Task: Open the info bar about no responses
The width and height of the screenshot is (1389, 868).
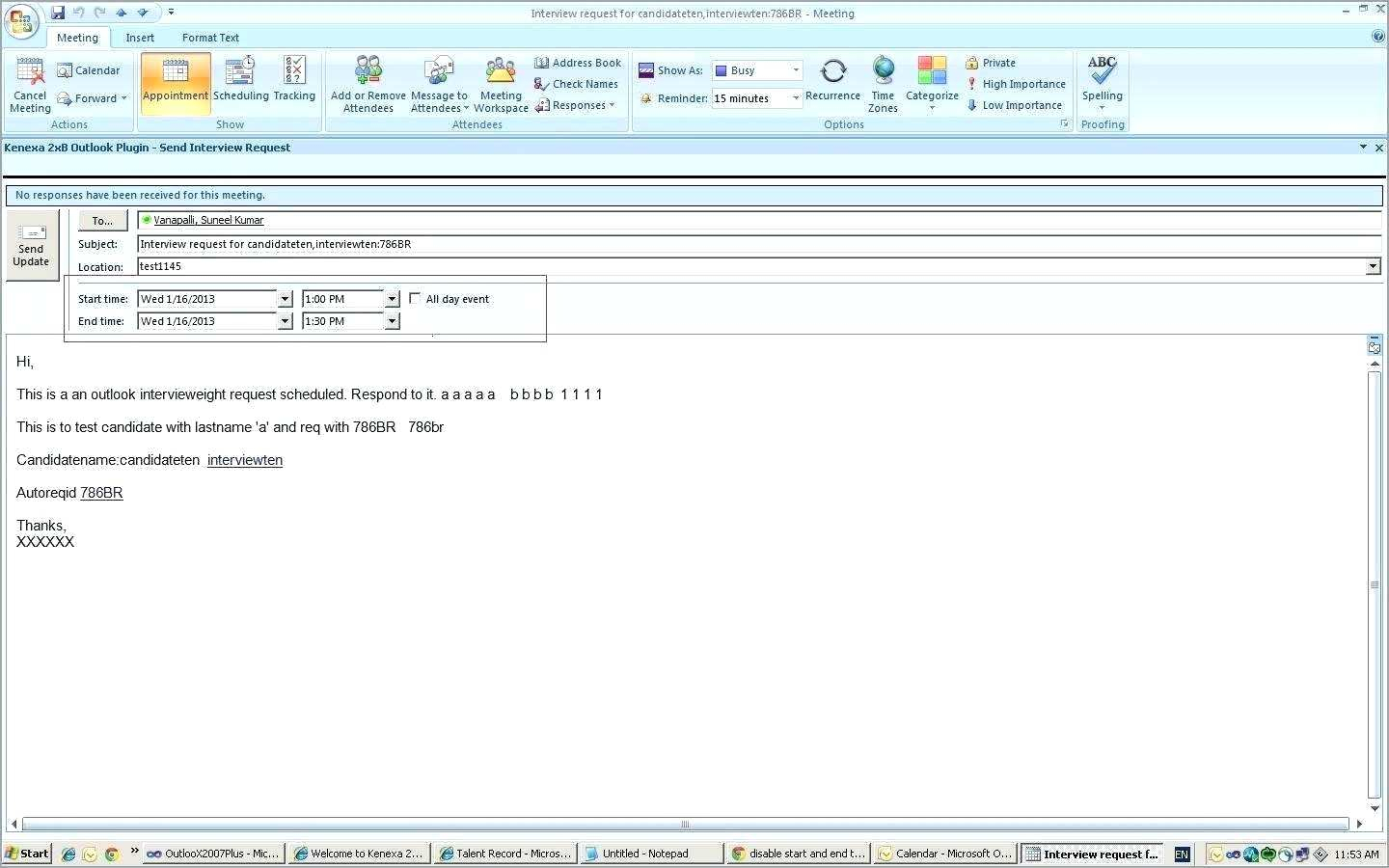Action: (694, 195)
